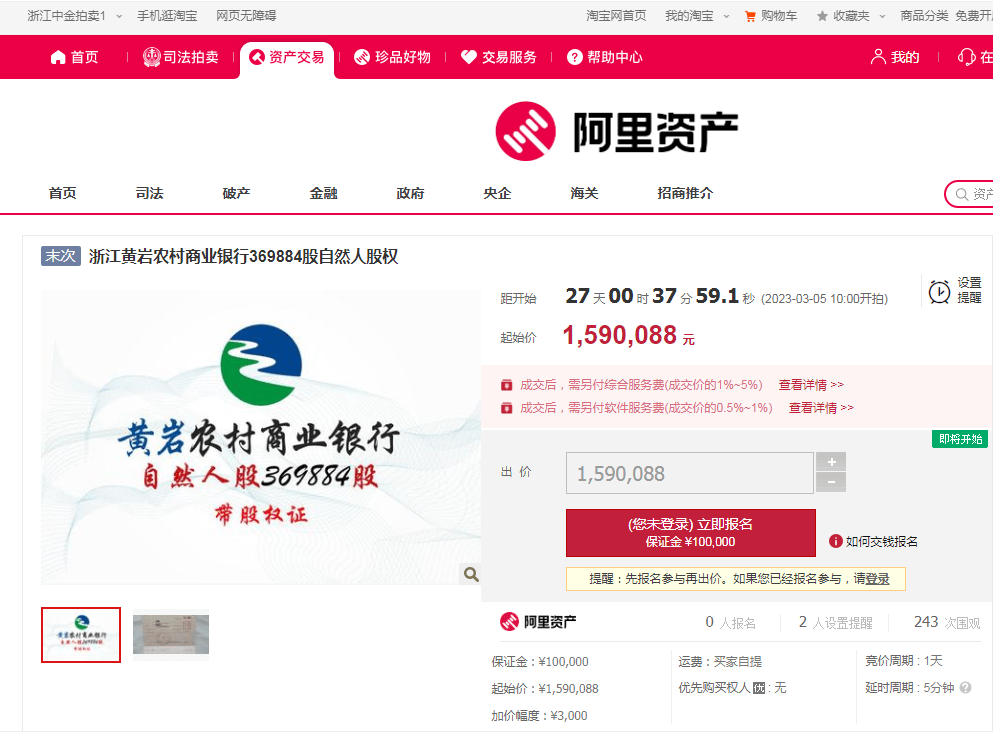993x735 pixels.
Task: Click the 竞价周期 1天 text
Action: pyautogui.click(x=904, y=661)
